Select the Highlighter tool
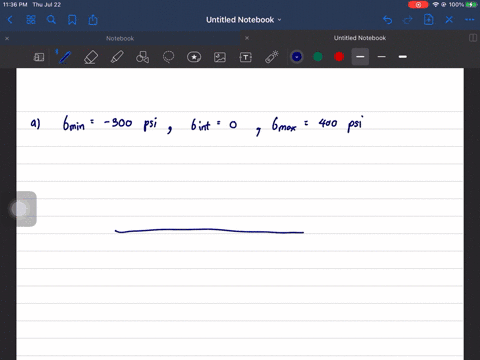The width and height of the screenshot is (480, 360). [x=117, y=57]
